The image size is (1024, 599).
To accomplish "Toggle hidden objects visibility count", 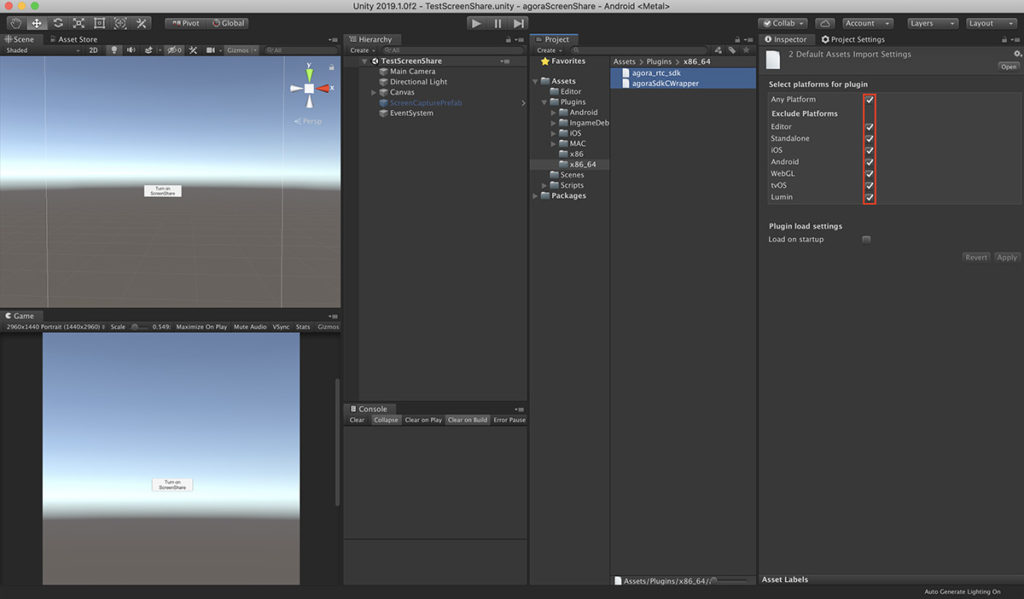I will [x=174, y=50].
